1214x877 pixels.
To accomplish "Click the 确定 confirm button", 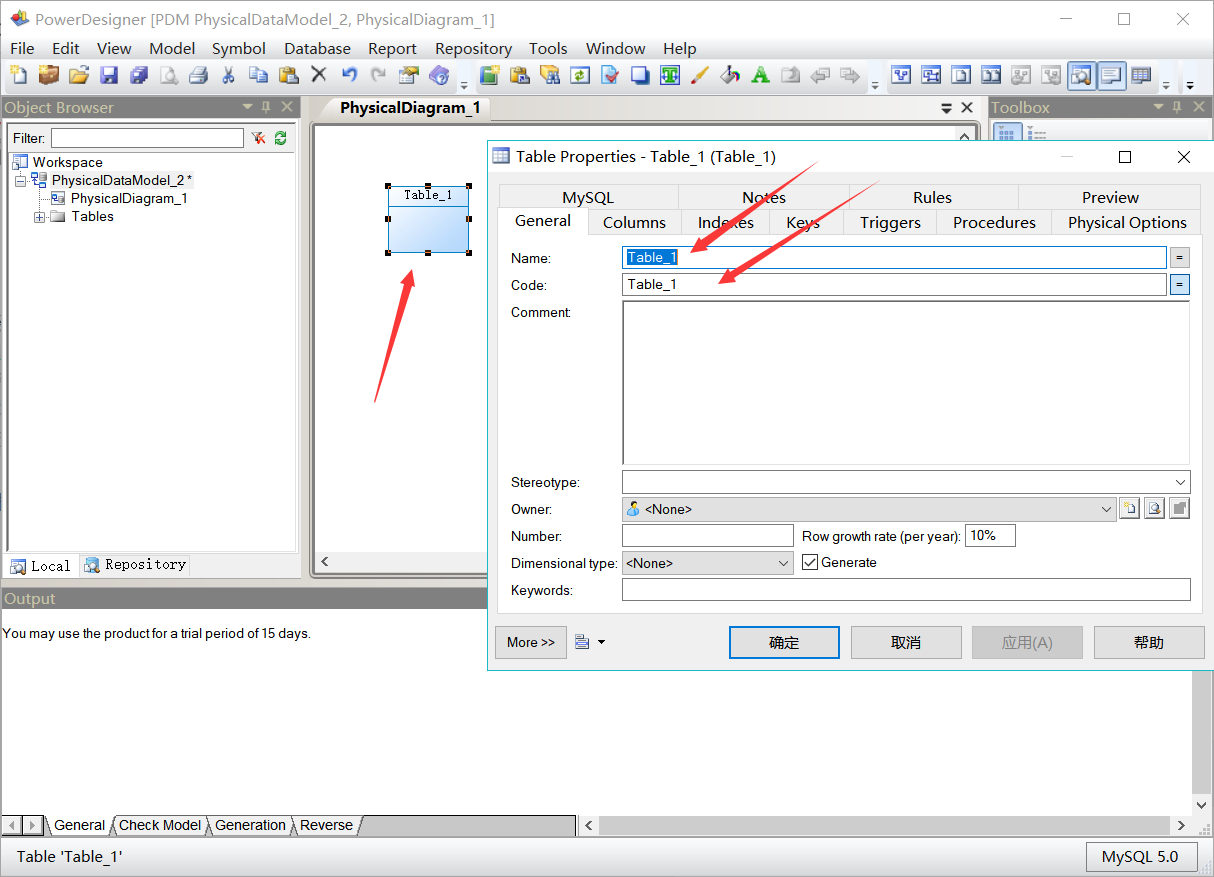I will pos(784,642).
